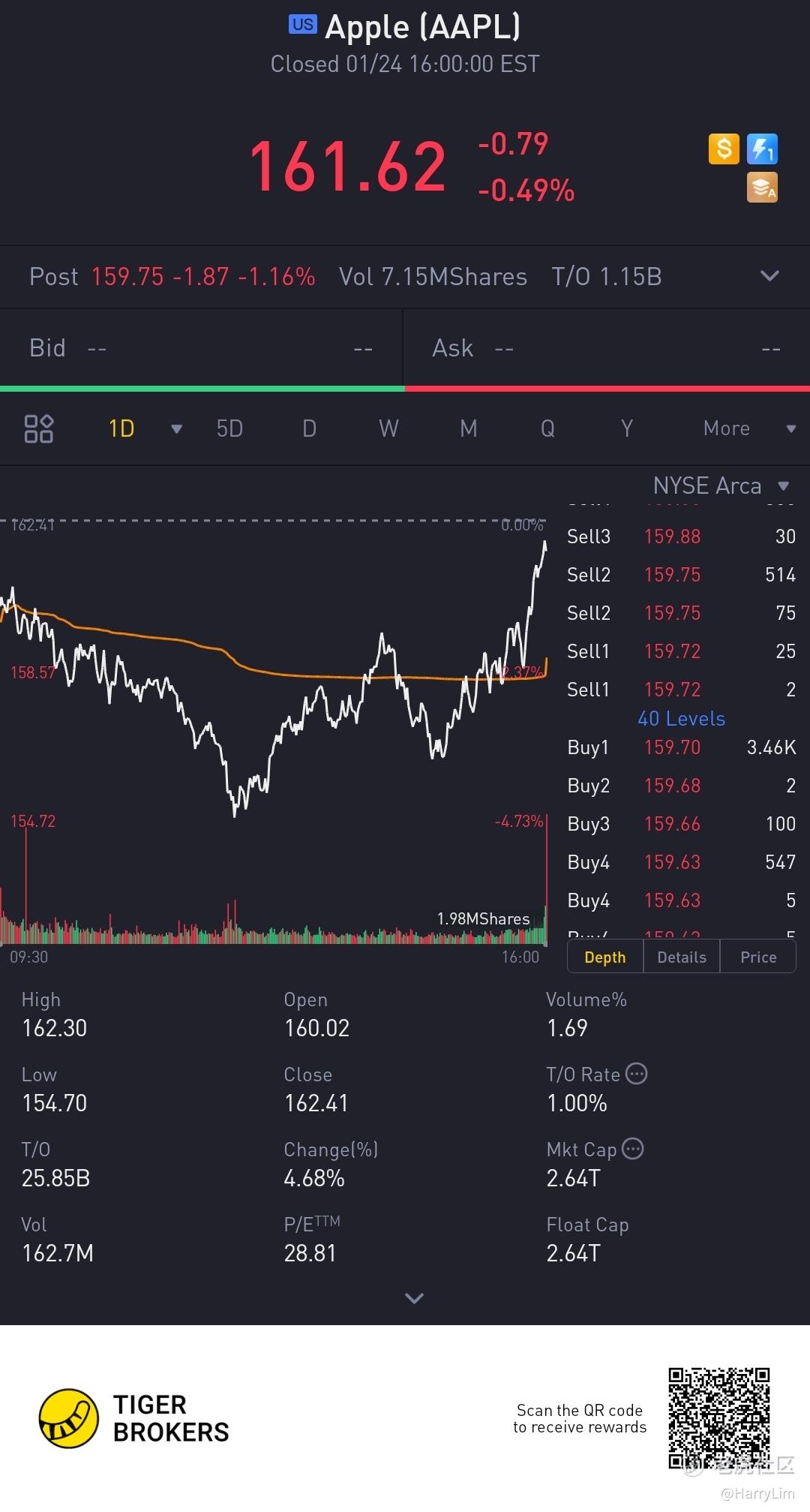Tap the Tiger Brokers logo

[x=133, y=1418]
